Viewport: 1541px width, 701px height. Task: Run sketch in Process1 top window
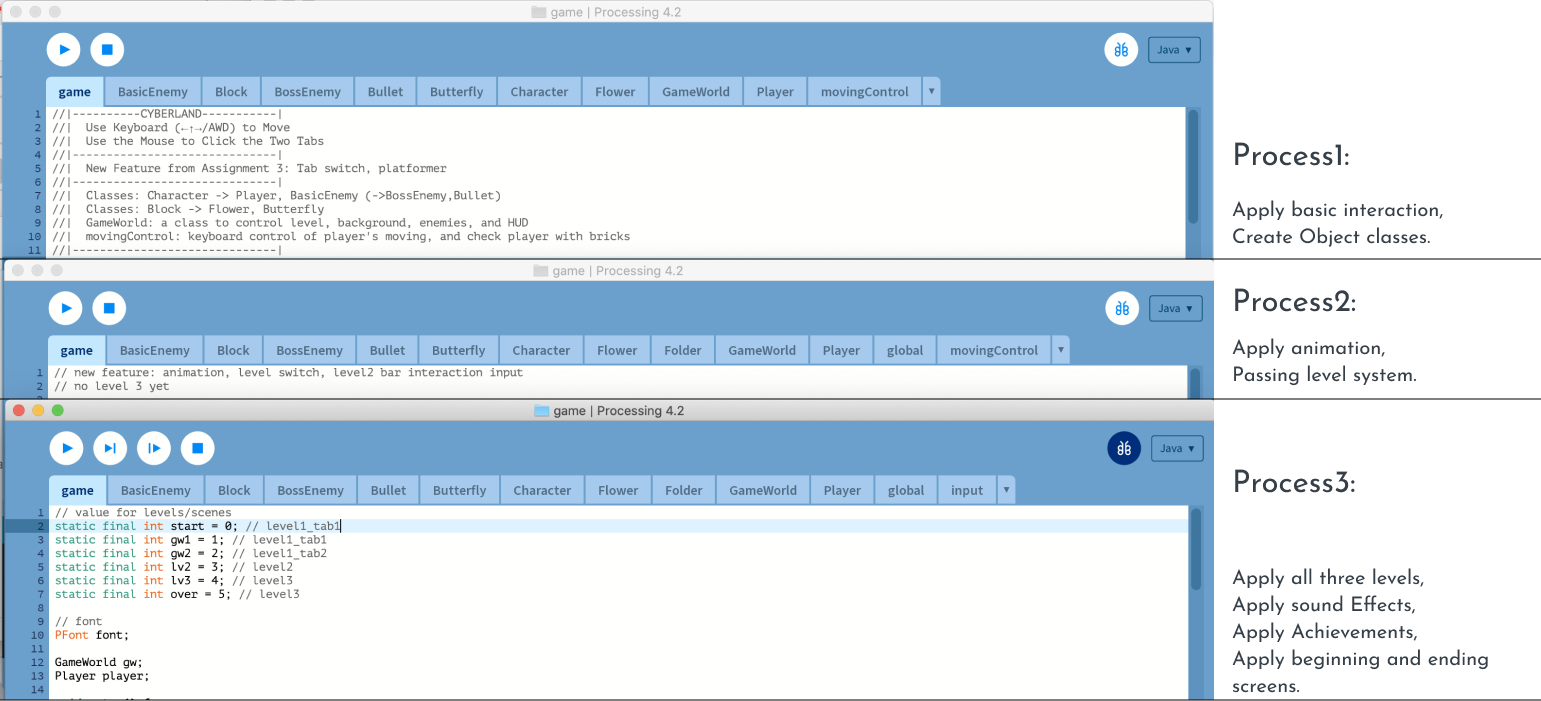(x=63, y=49)
